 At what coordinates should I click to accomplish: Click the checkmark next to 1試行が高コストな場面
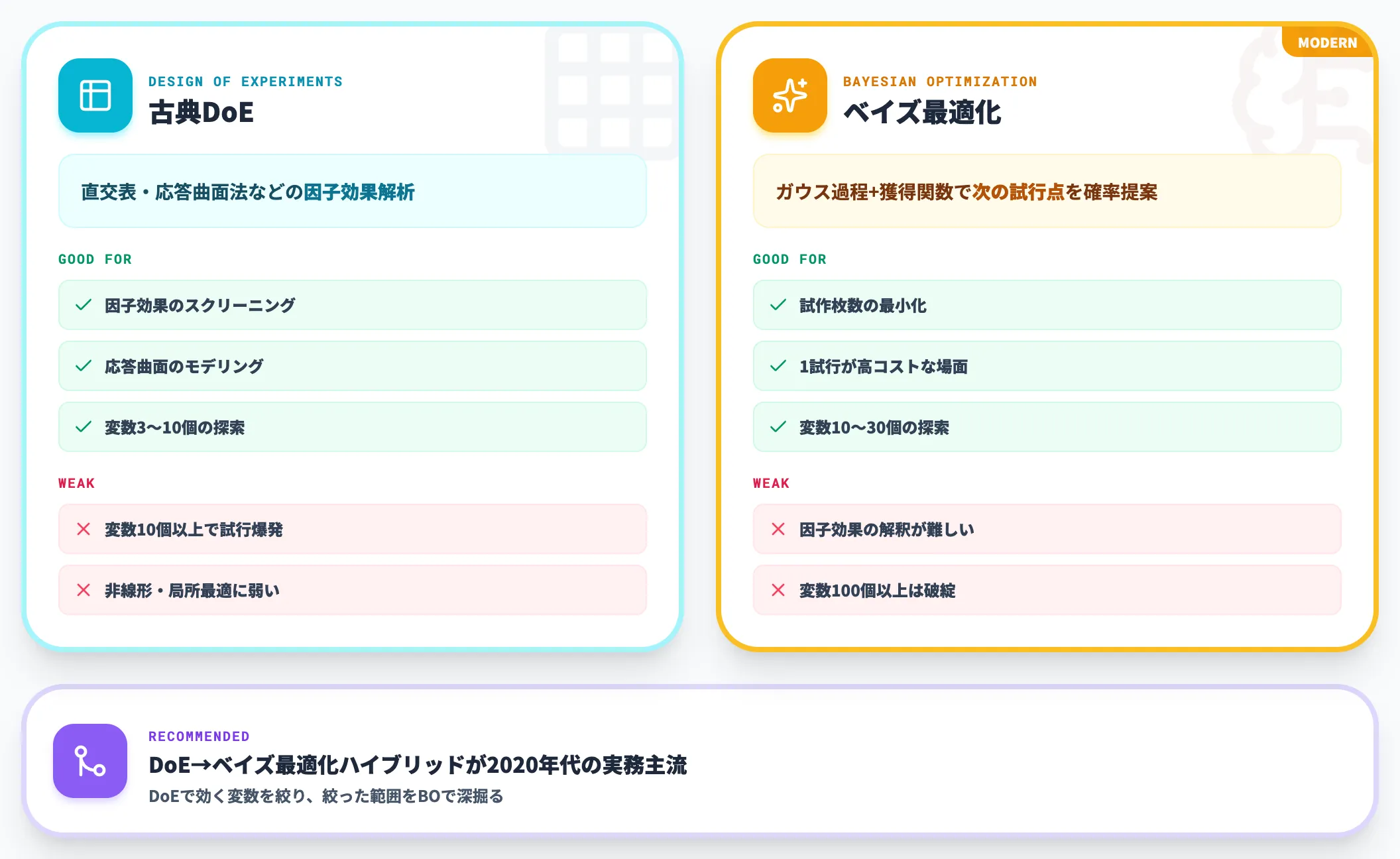click(x=778, y=366)
